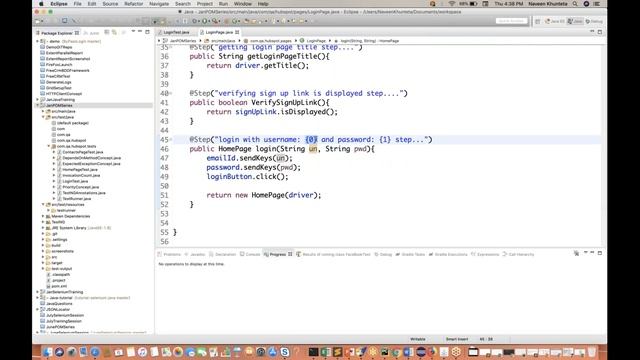Click the green Run toolbar button
640x360 pixels.
[204, 21]
